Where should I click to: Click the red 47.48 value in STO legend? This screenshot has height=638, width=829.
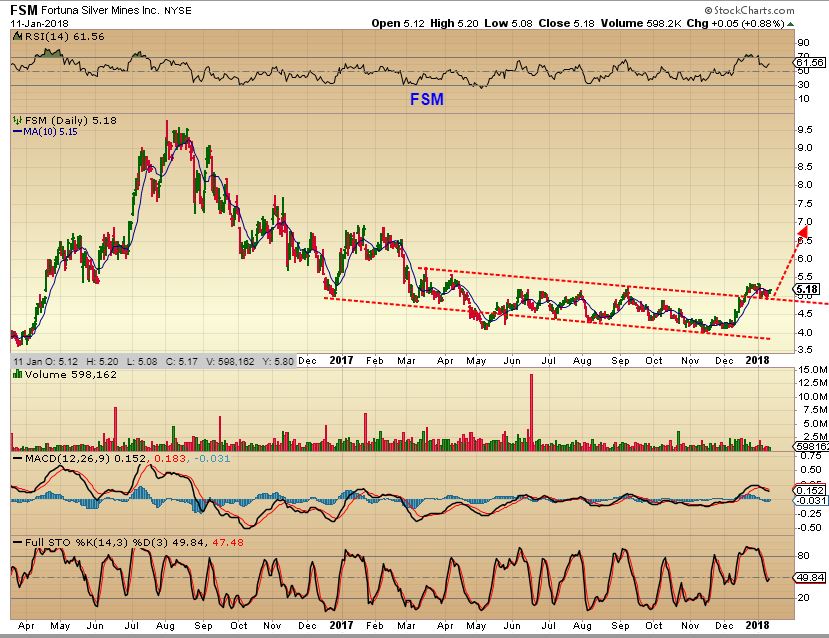[x=228, y=543]
